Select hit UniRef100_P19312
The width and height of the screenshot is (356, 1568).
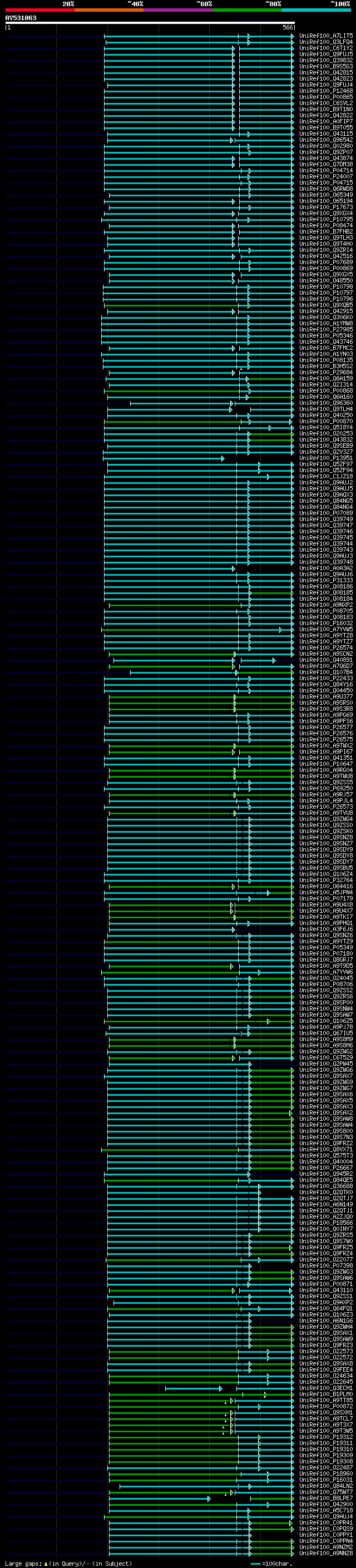[326, 1437]
